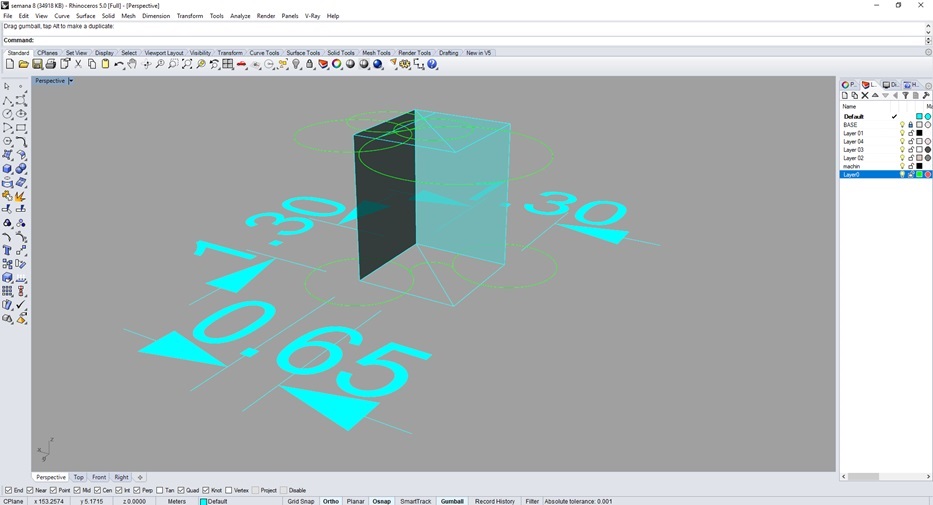
Task: Select the Polyline tool in left toolbar
Action: pyautogui.click(x=7, y=100)
